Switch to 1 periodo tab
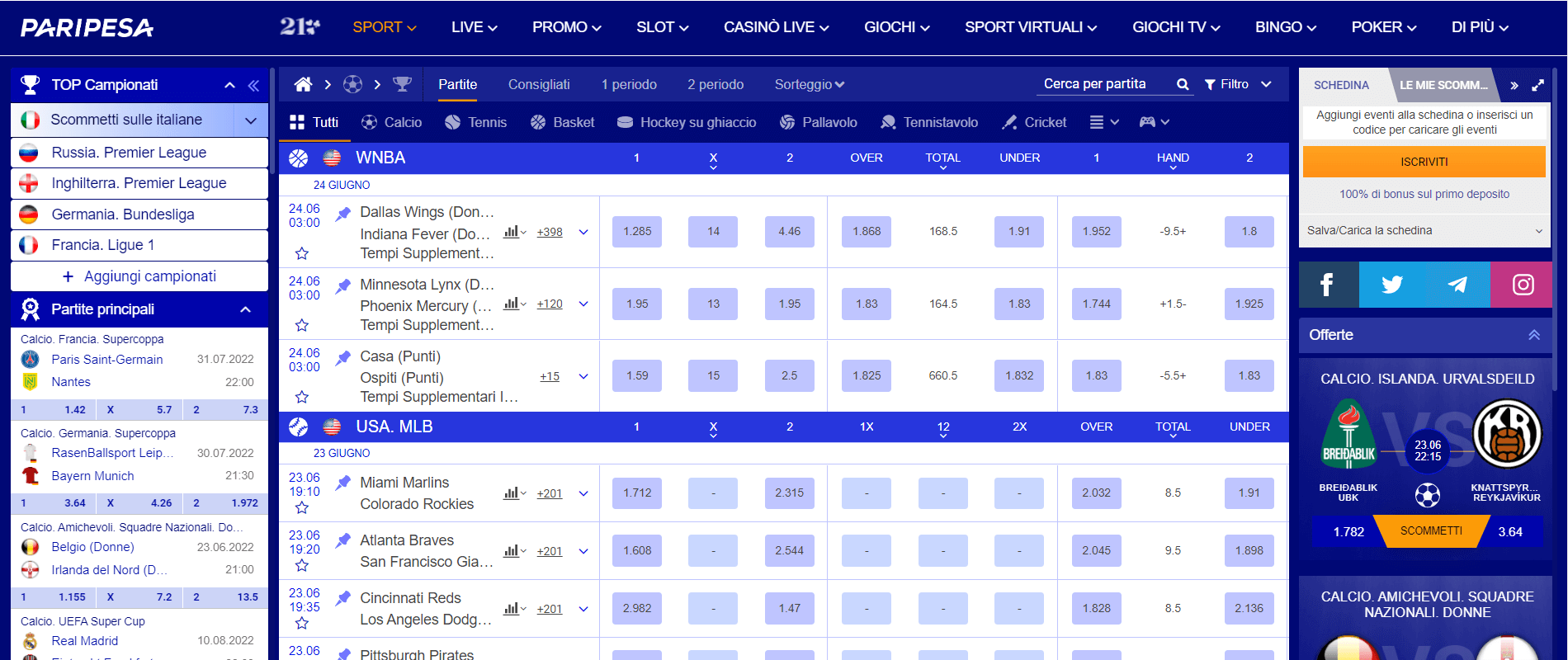 629,84
